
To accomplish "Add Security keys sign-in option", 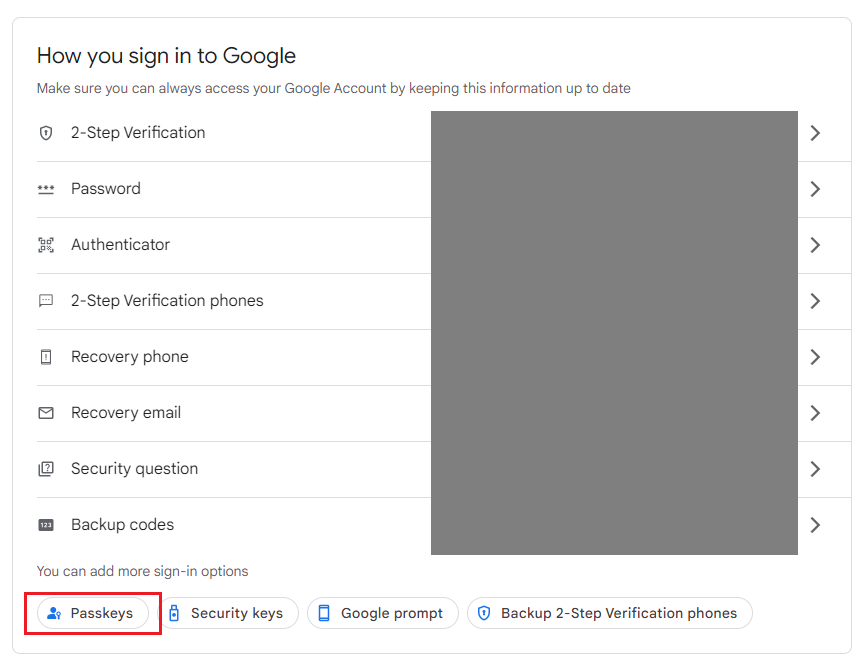I will click(x=228, y=613).
